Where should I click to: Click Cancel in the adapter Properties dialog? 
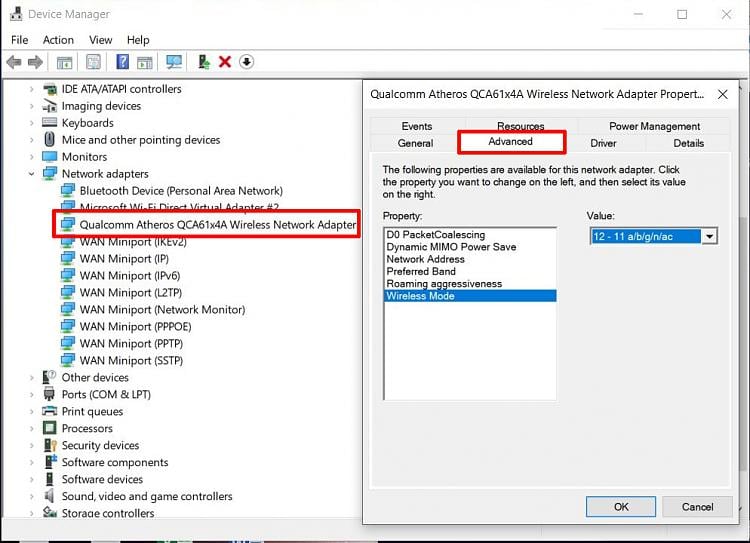[697, 507]
